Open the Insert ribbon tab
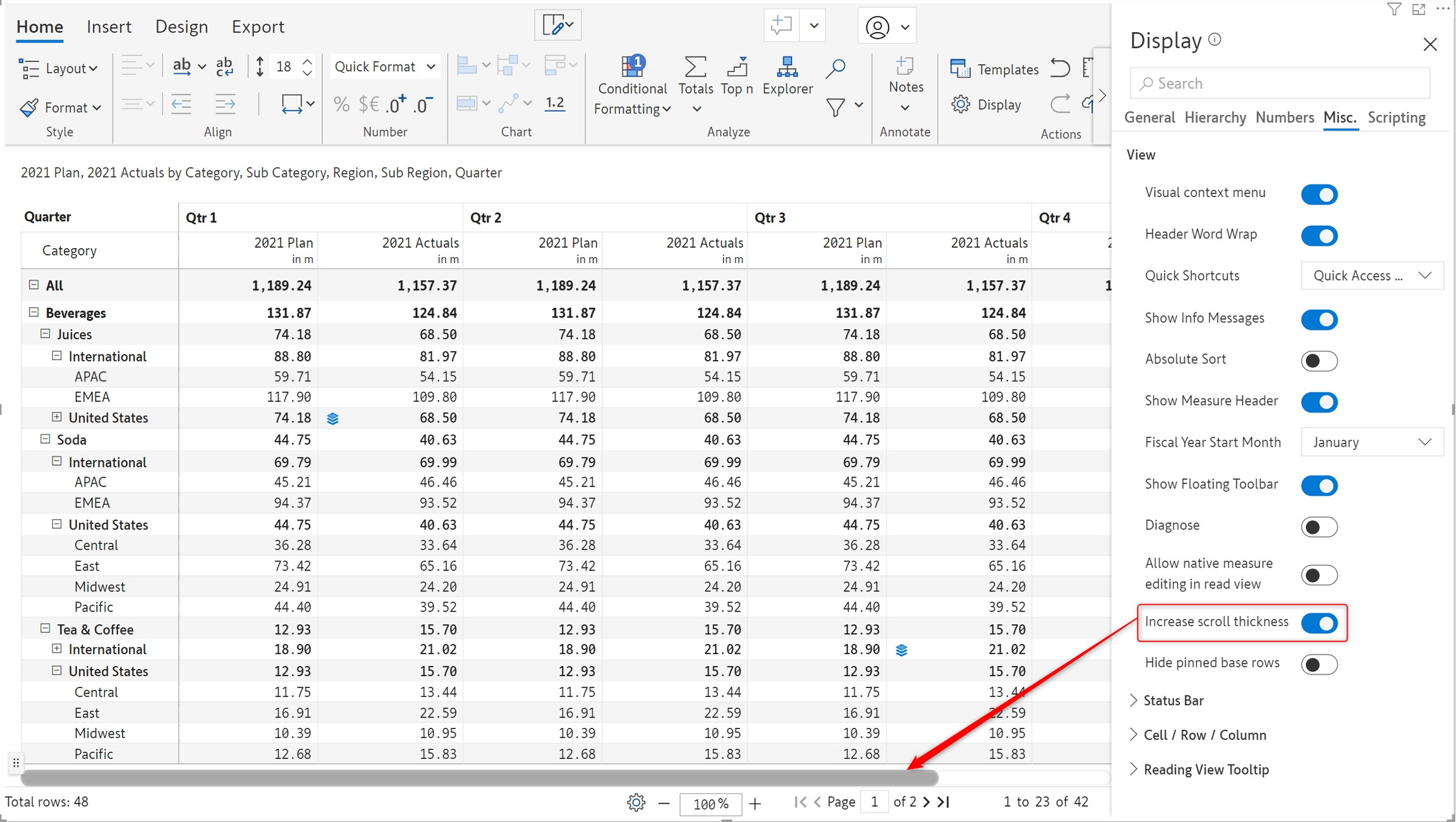 [x=109, y=27]
